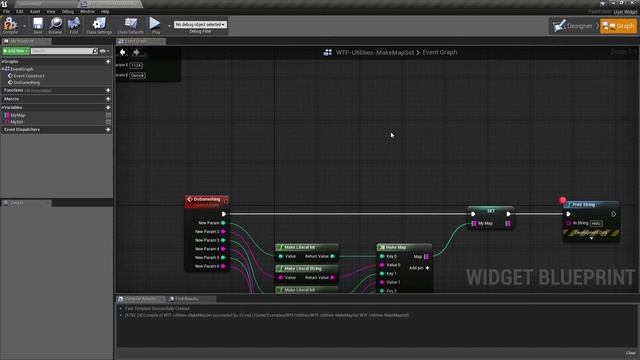This screenshot has height=360, width=640.
Task: Select Dosomething event in tree
Action: [x=27, y=82]
